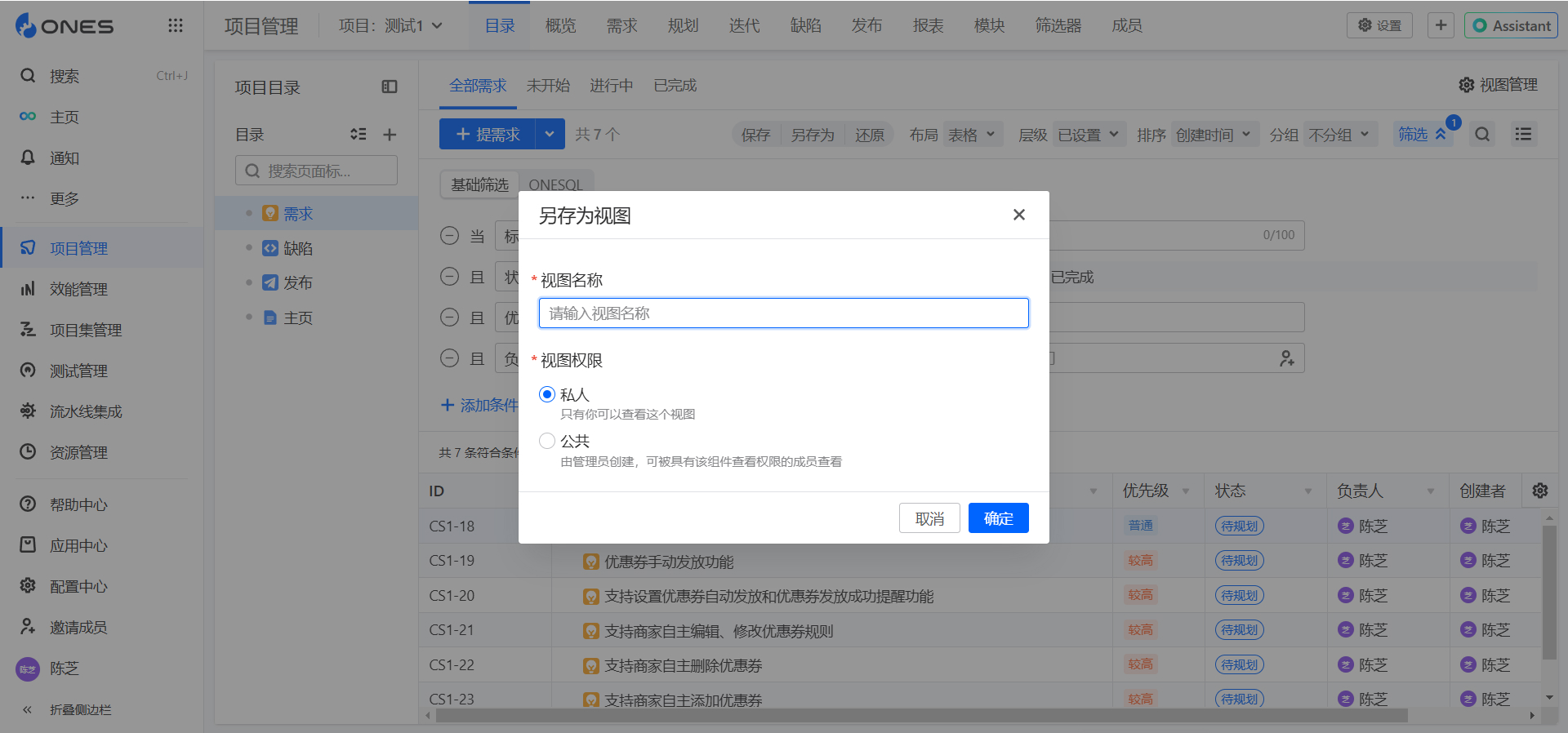Open table column settings gear icon
The width and height of the screenshot is (1568, 733).
[1540, 491]
